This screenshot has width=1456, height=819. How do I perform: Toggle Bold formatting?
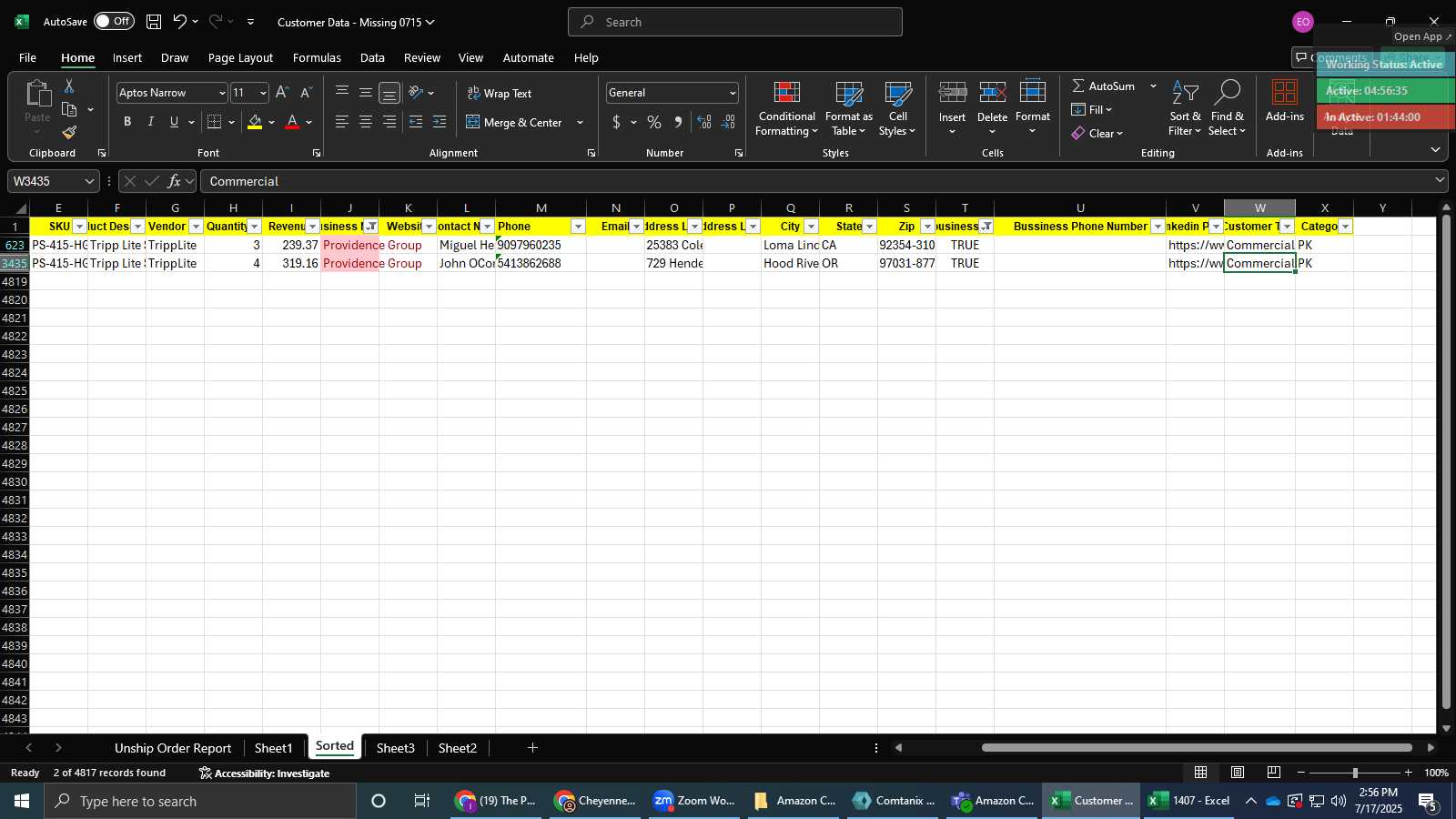[127, 122]
